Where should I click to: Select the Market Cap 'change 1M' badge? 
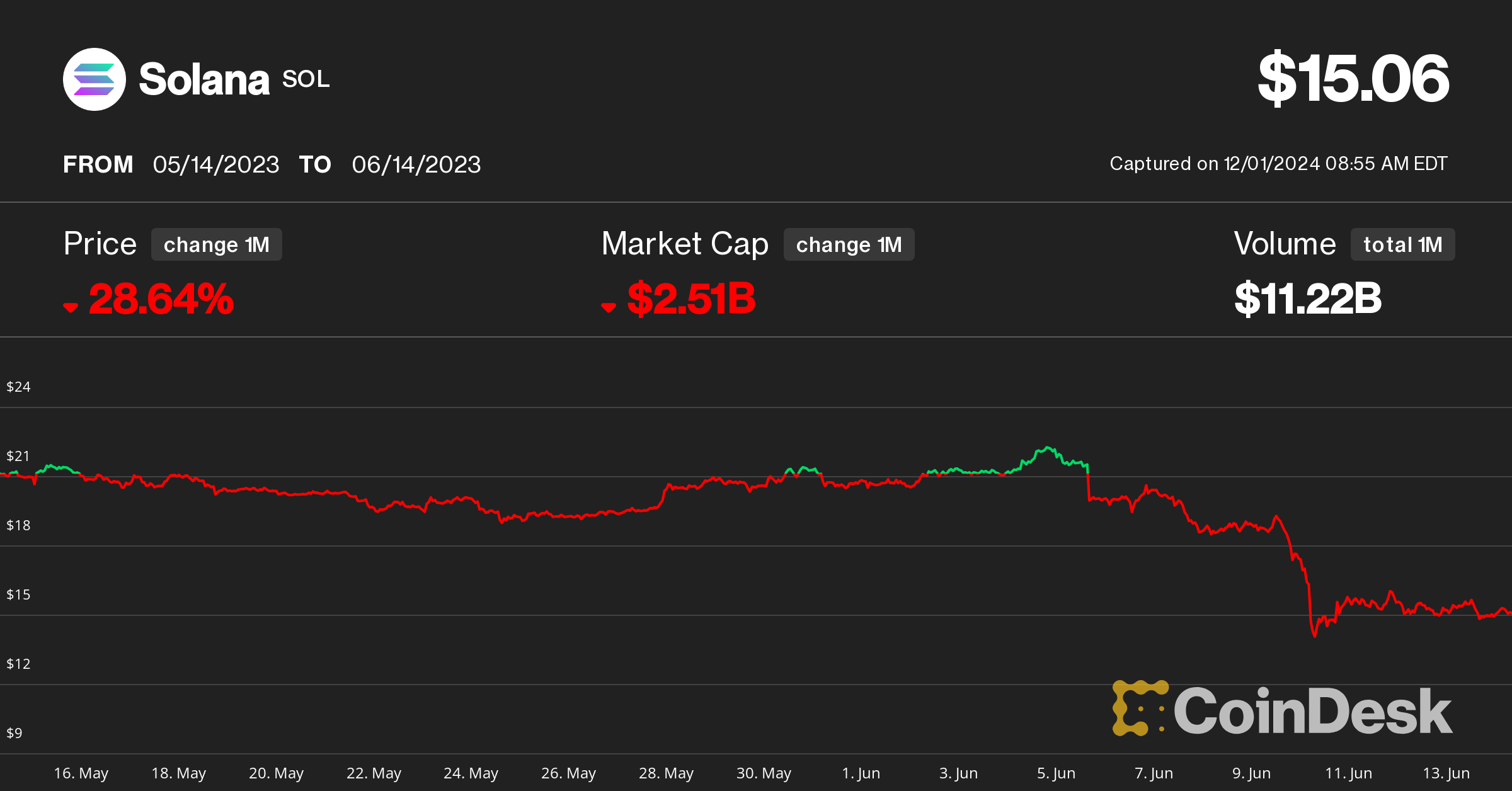tap(849, 244)
